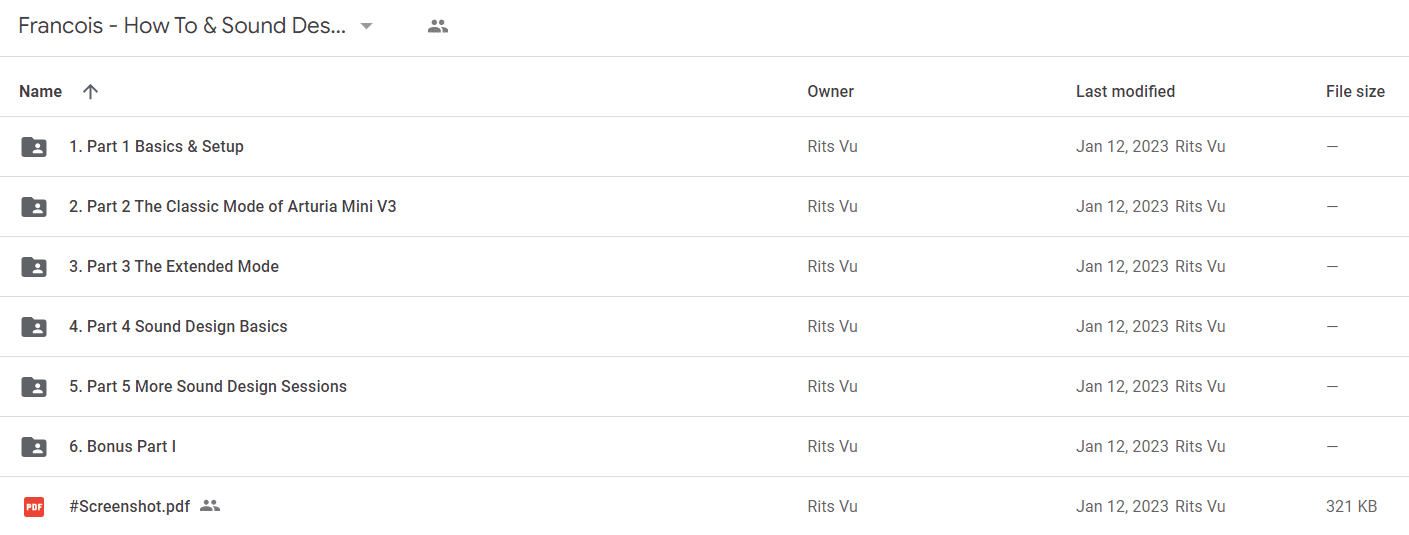The width and height of the screenshot is (1409, 535).
Task: Reverse sort order with the Name arrow
Action: (x=90, y=92)
